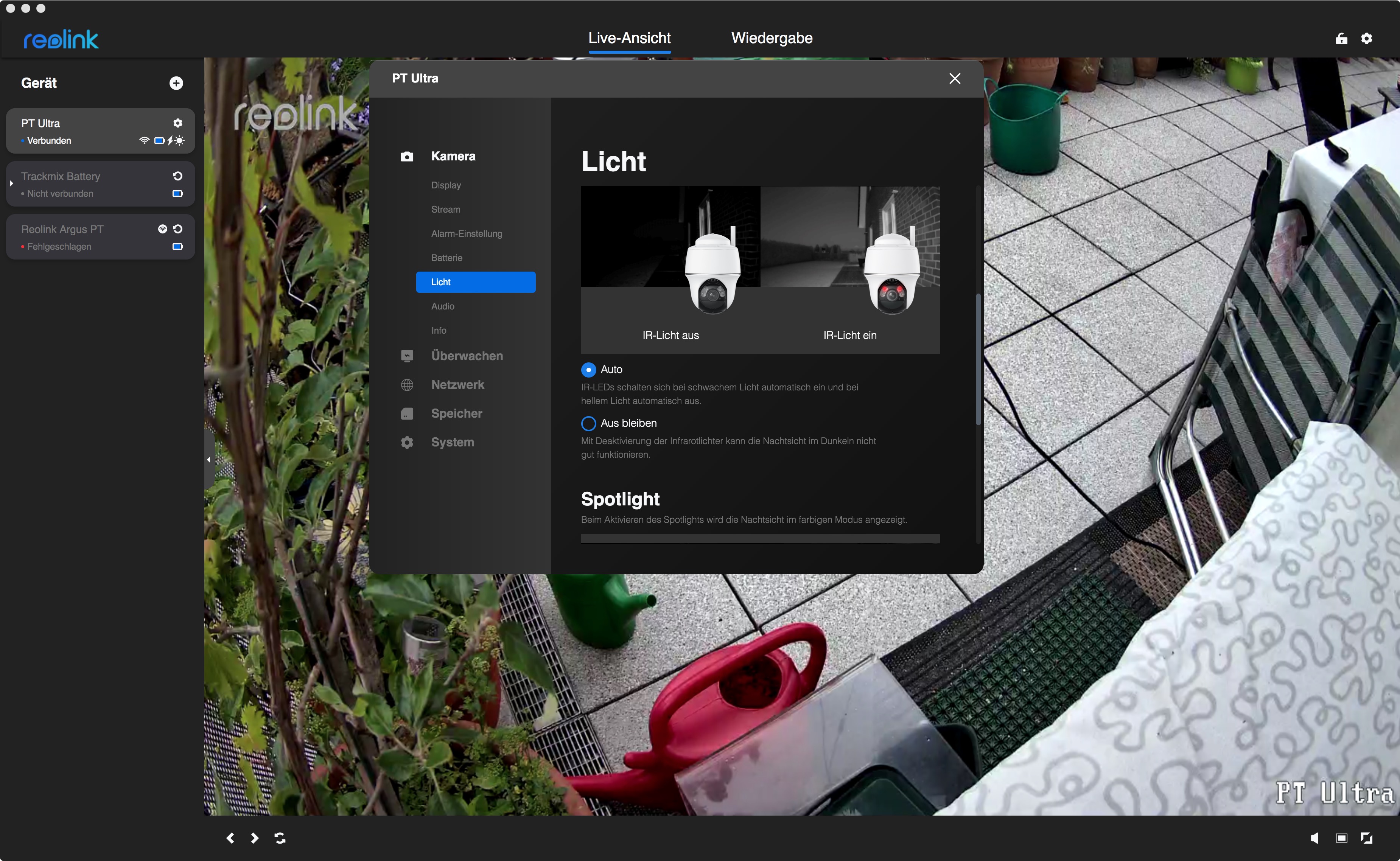Open the Batterie settings page
Screen dimensions: 1400x861
446,258
